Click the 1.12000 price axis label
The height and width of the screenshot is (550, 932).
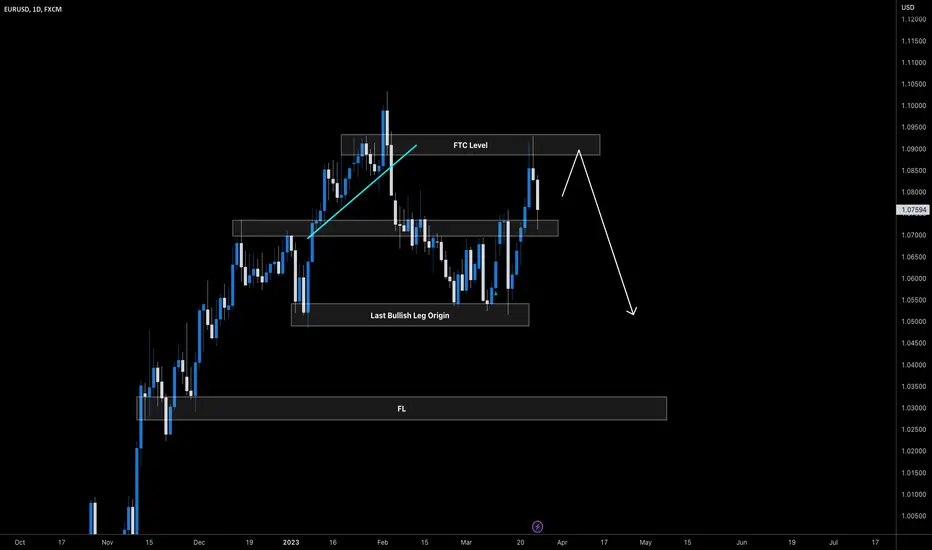pos(914,20)
